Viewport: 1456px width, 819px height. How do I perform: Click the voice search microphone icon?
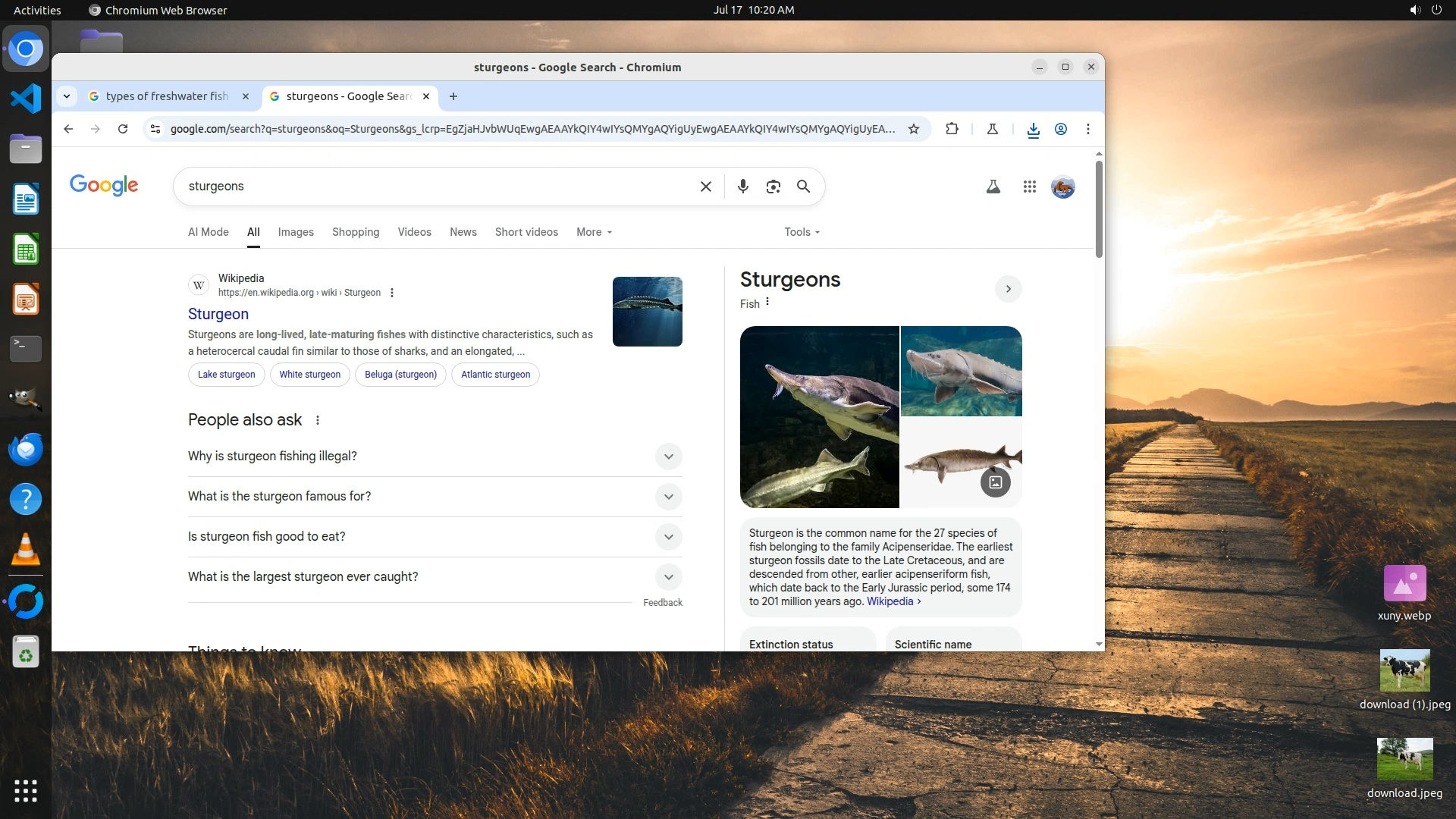click(742, 187)
